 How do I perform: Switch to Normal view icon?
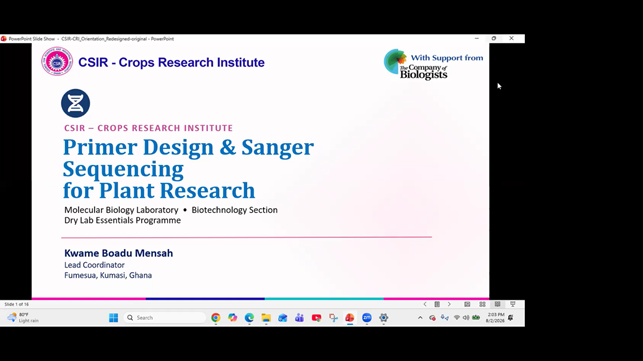pos(467,304)
